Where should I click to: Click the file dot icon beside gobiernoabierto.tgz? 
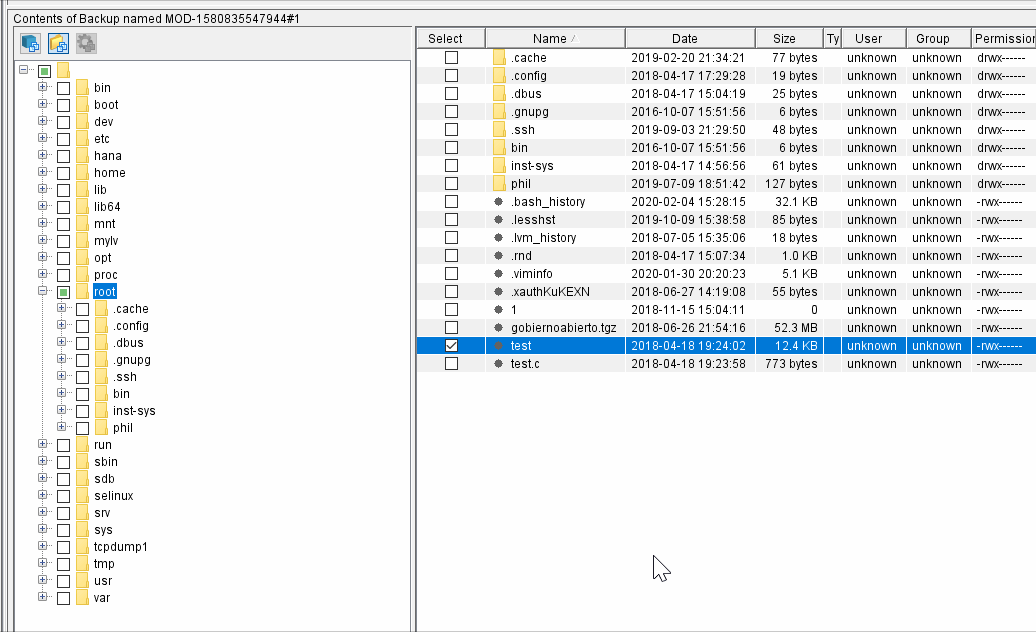(x=499, y=328)
